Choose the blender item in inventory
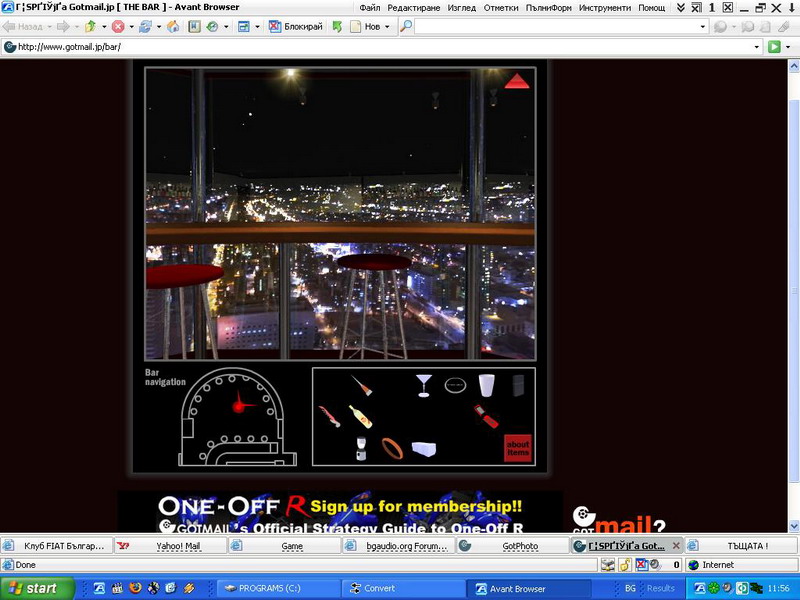800x600 pixels. (360, 448)
